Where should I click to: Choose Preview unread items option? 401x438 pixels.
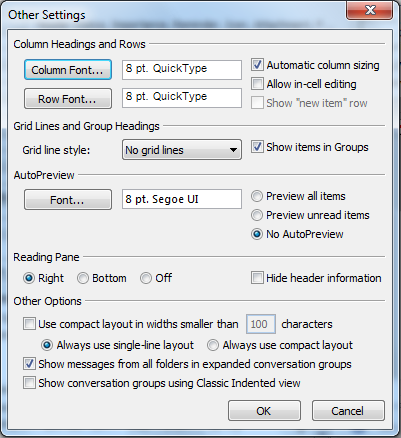tap(257, 215)
